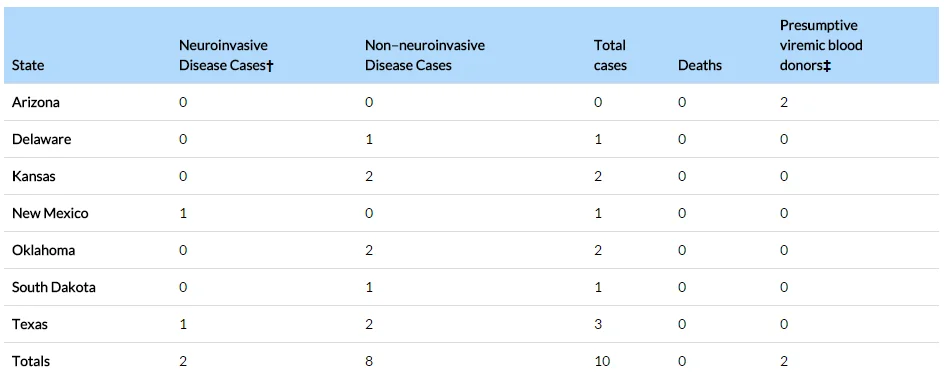This screenshot has height=385, width=944.
Task: Click the Arizona row label
Action: pos(36,102)
